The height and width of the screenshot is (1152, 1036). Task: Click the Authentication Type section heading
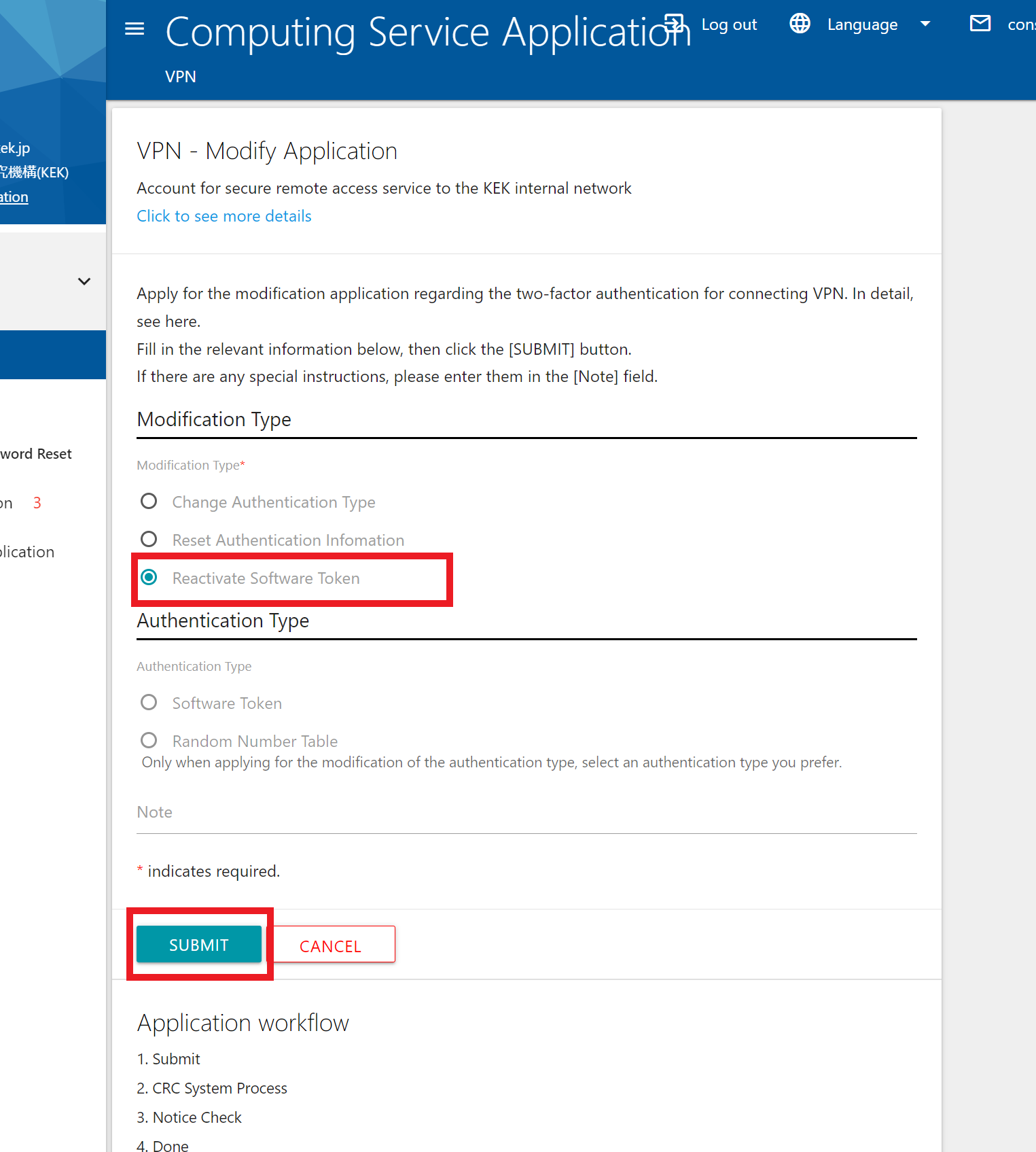point(223,621)
